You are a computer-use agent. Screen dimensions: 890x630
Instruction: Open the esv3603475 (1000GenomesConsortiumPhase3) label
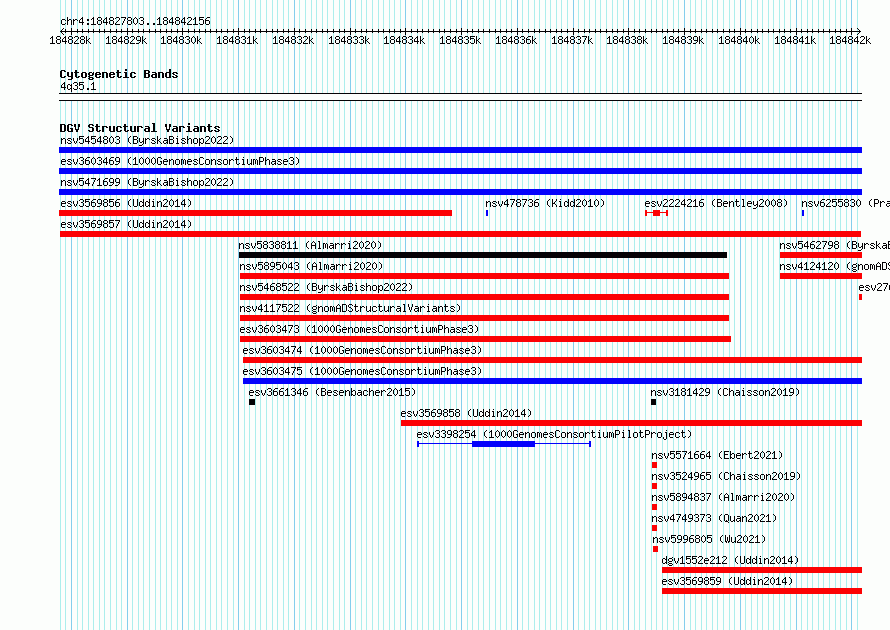362,371
